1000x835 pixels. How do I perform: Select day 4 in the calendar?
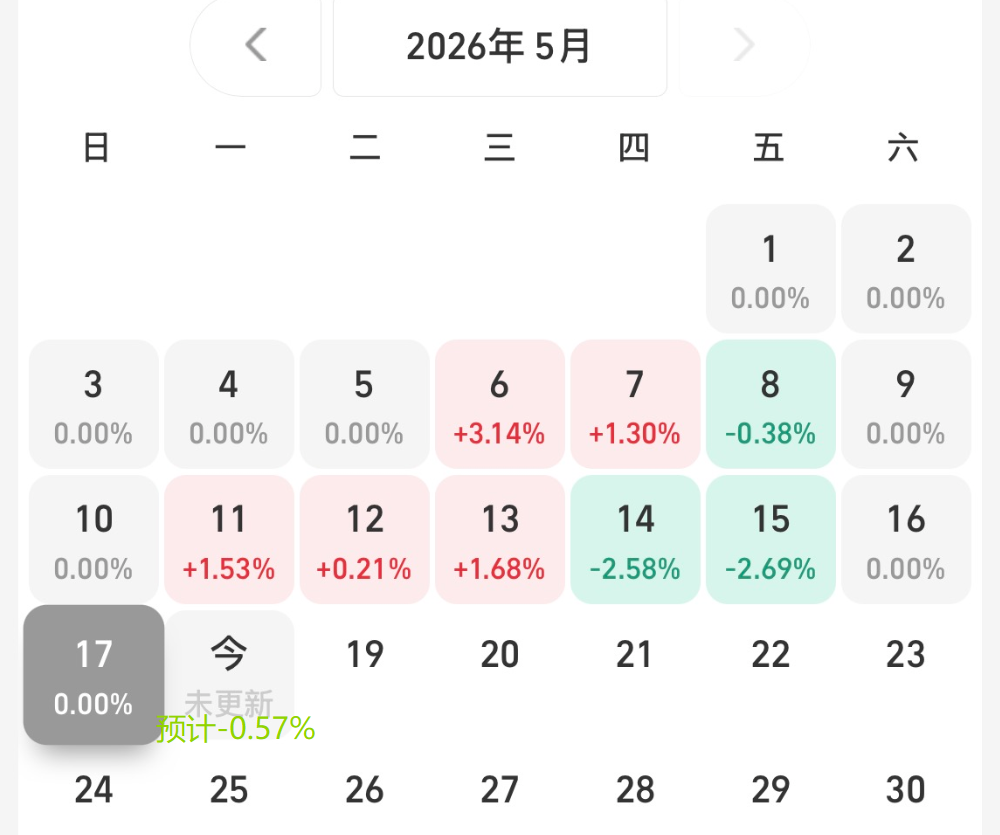229,404
